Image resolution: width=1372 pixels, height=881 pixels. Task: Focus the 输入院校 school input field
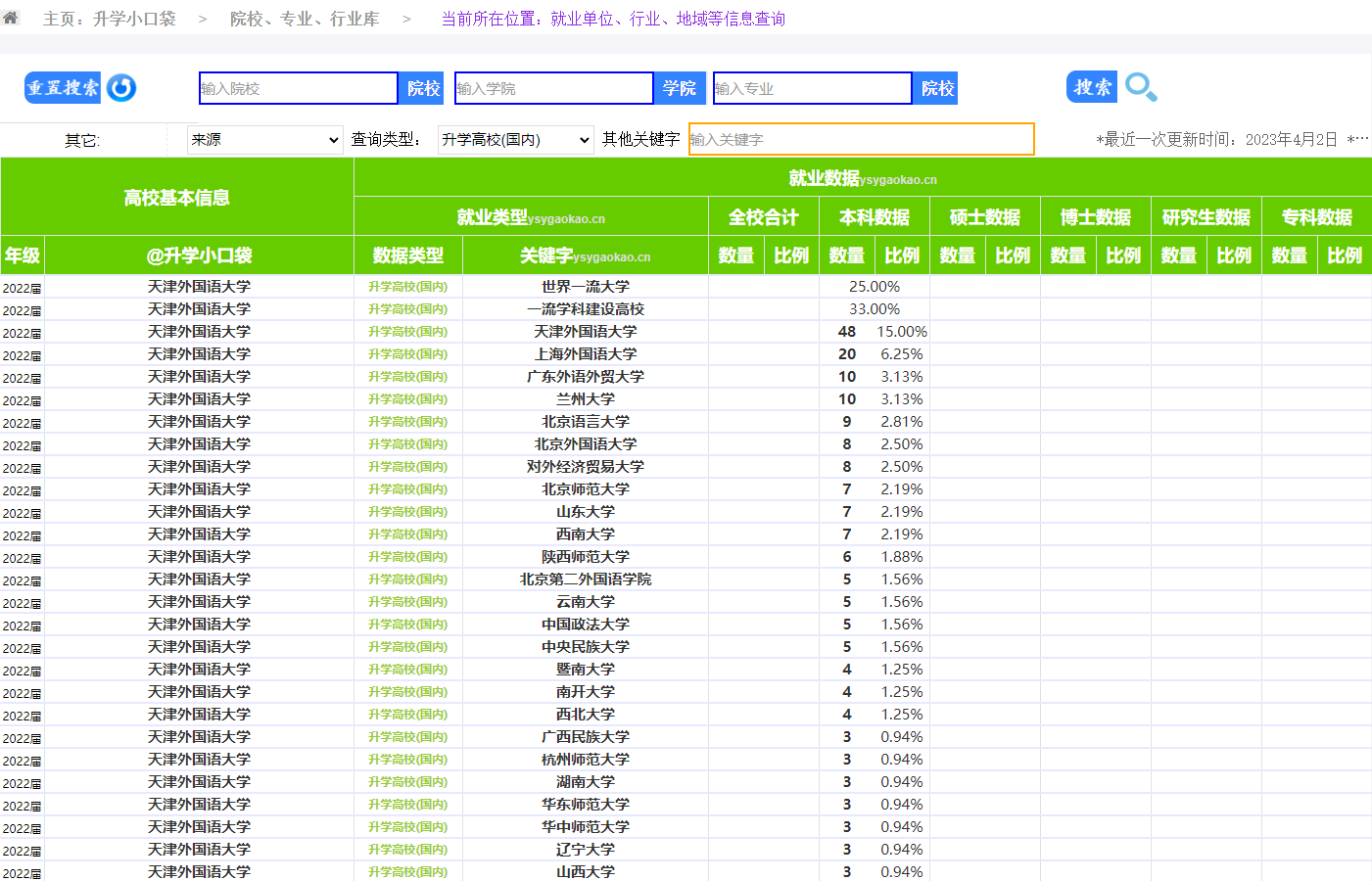click(x=298, y=88)
